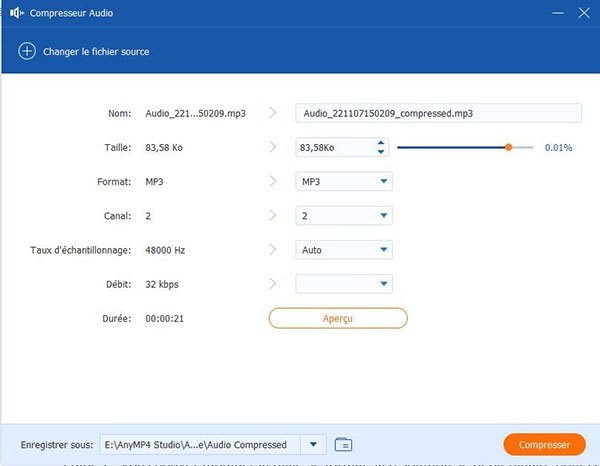
Task: Open the Format dropdown showing MP3
Action: [344, 181]
